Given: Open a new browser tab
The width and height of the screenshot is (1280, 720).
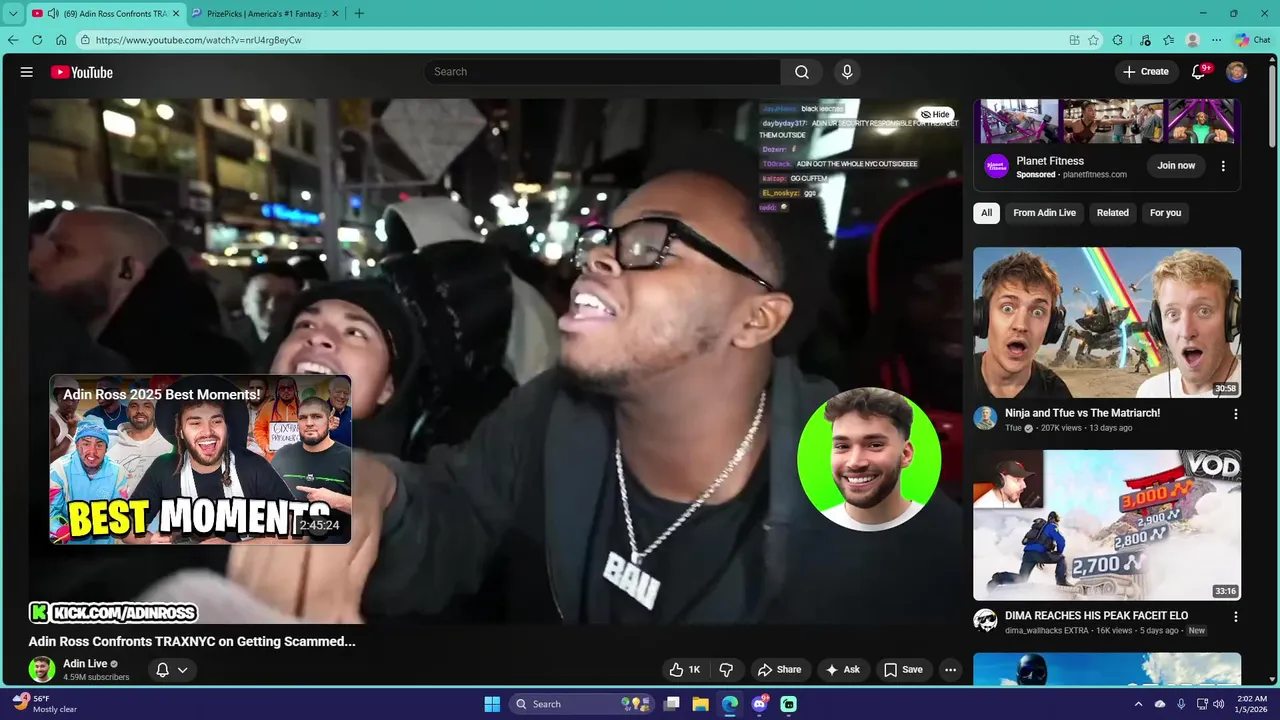Looking at the screenshot, I should 359,14.
